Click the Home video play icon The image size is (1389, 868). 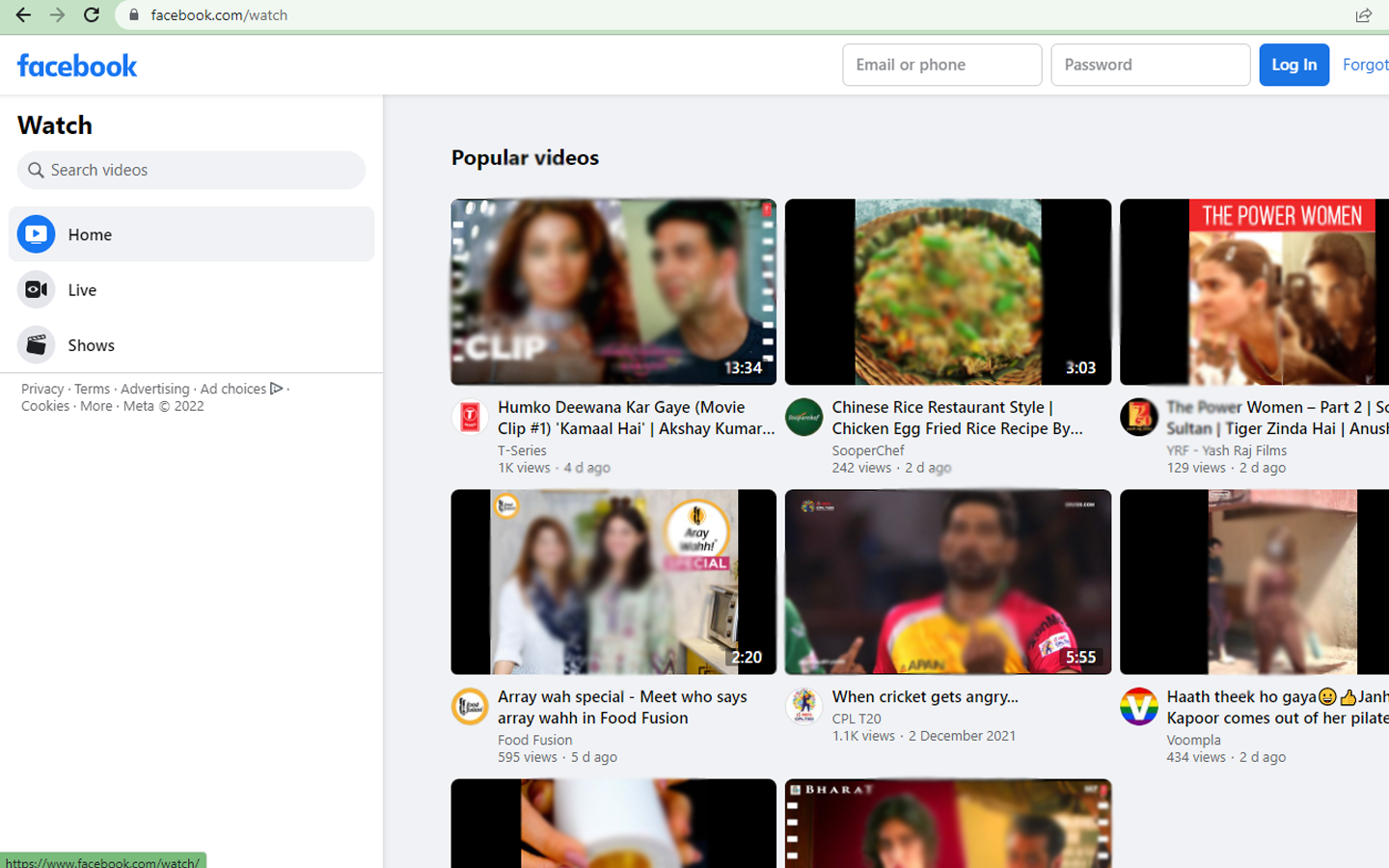pyautogui.click(x=36, y=234)
